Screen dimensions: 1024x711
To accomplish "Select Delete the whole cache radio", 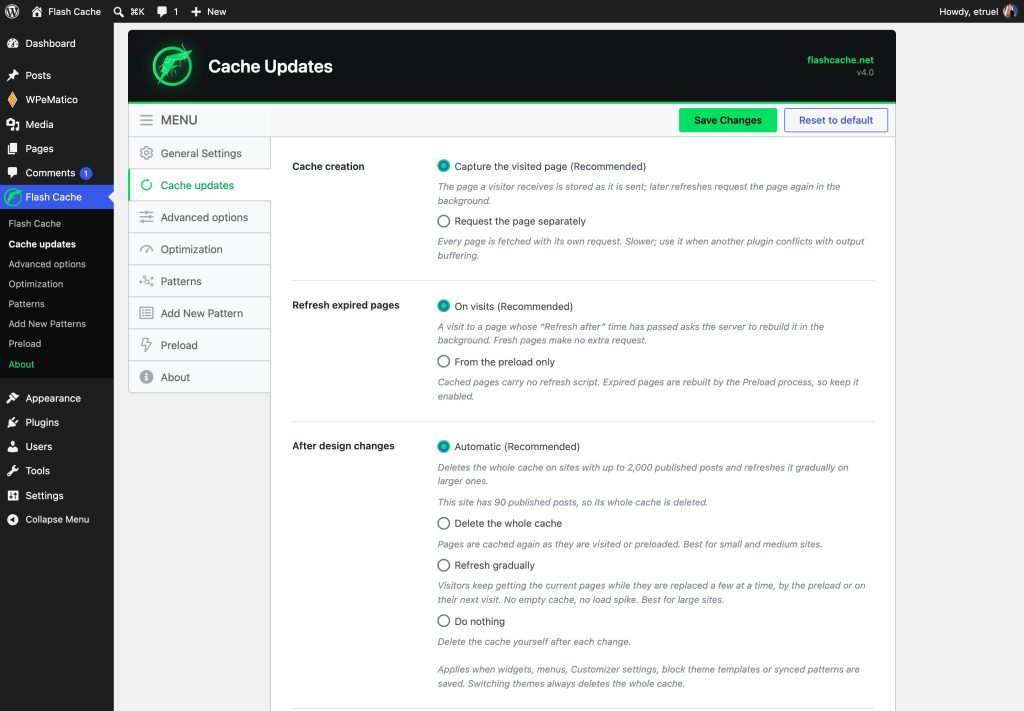I will point(443,523).
